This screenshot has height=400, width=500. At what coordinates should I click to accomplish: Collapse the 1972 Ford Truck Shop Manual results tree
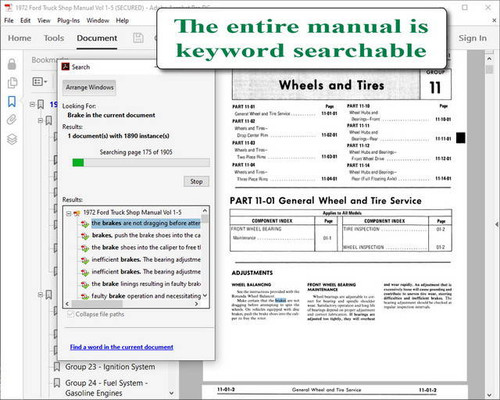69,213
